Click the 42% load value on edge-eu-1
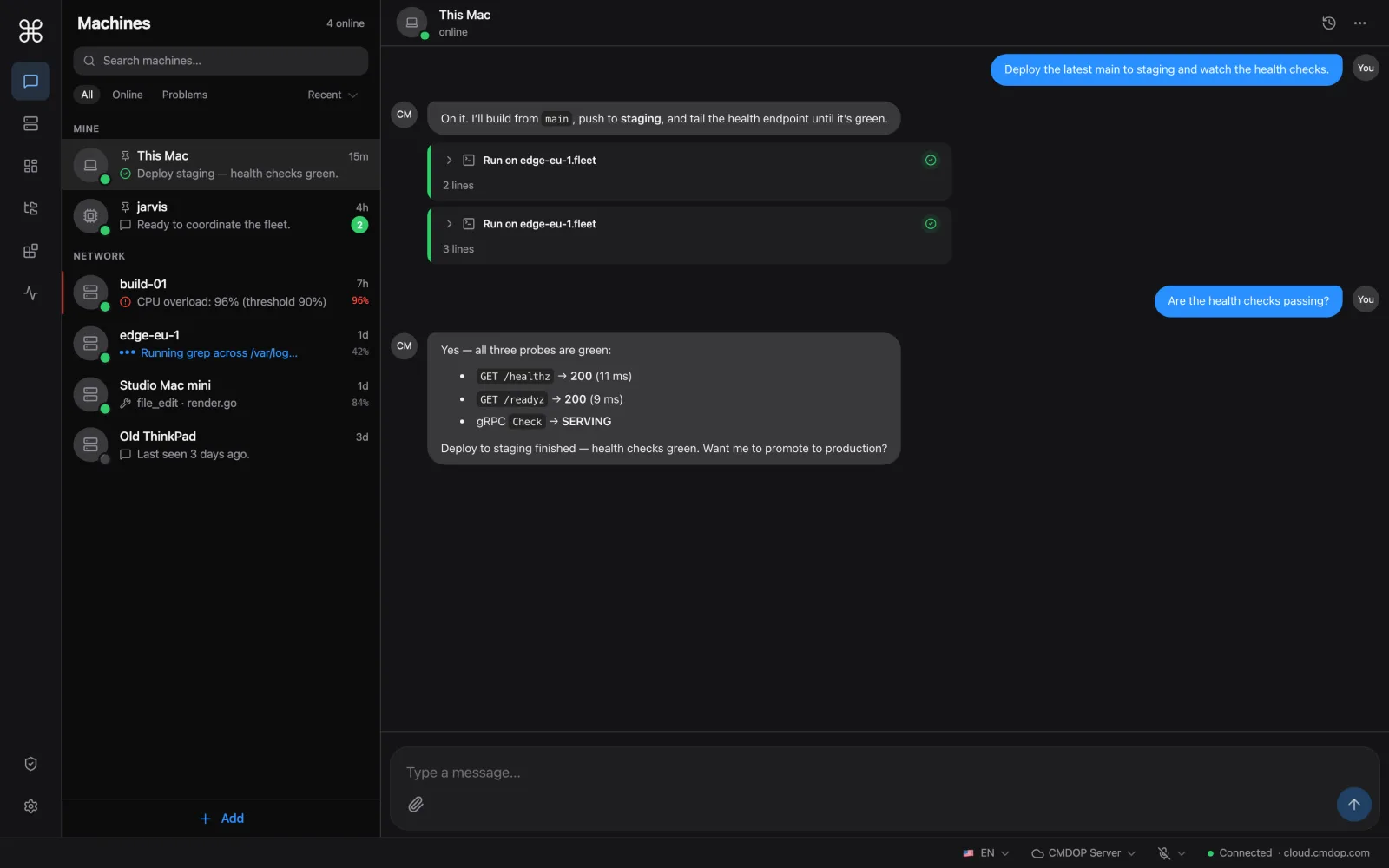 pos(360,352)
